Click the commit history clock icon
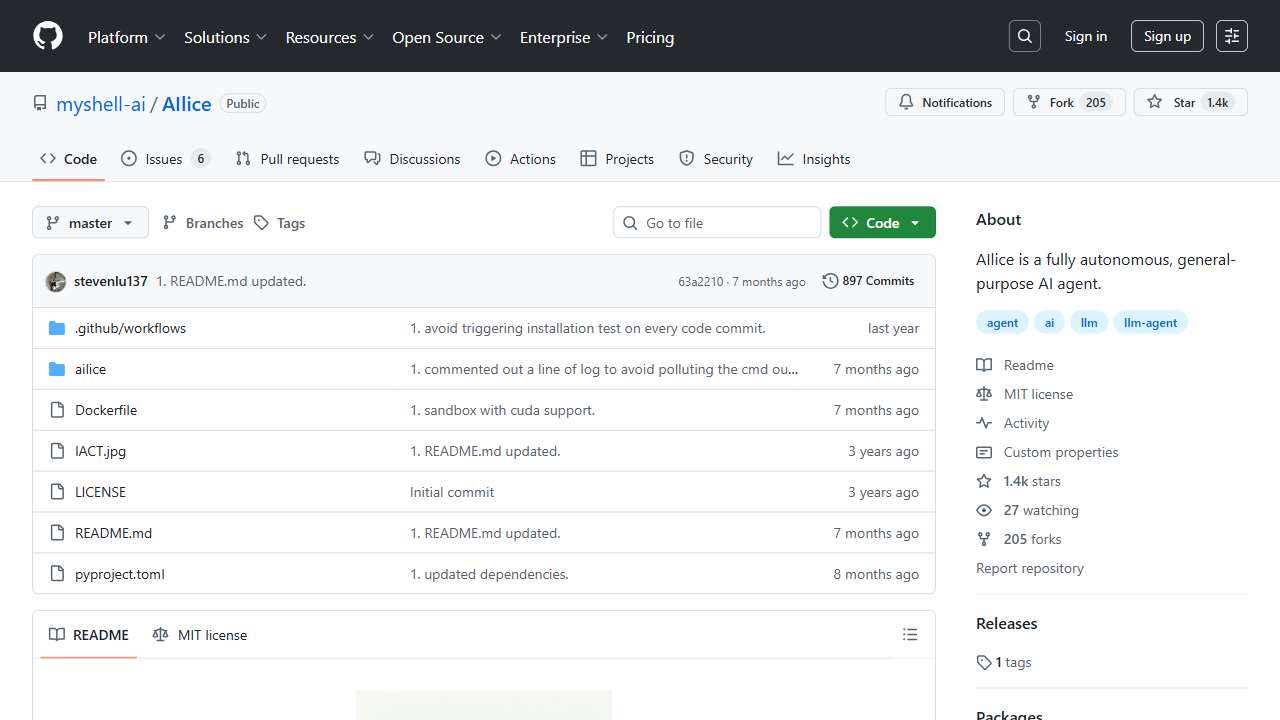This screenshot has width=1280, height=720. click(x=830, y=281)
